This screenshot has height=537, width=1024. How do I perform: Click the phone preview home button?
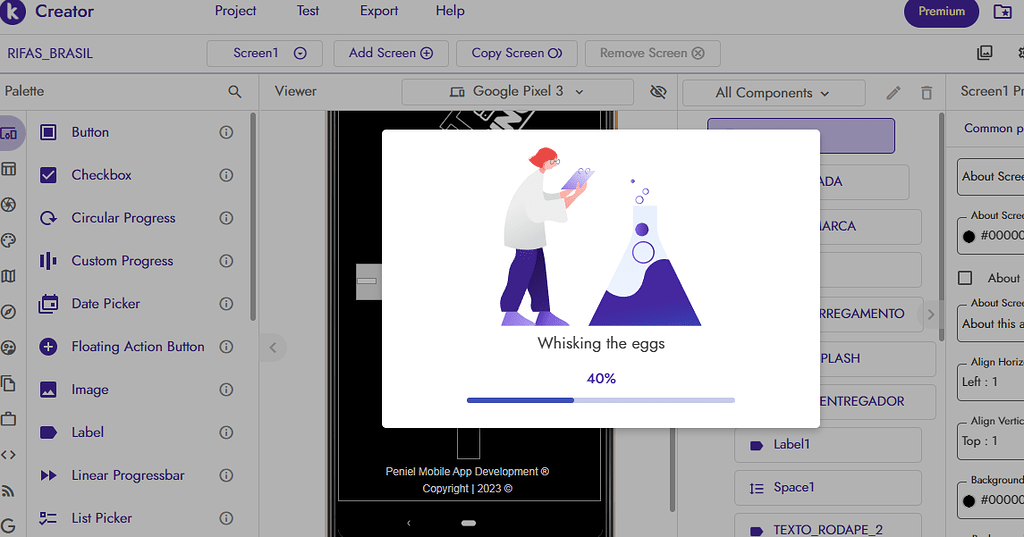tap(468, 523)
